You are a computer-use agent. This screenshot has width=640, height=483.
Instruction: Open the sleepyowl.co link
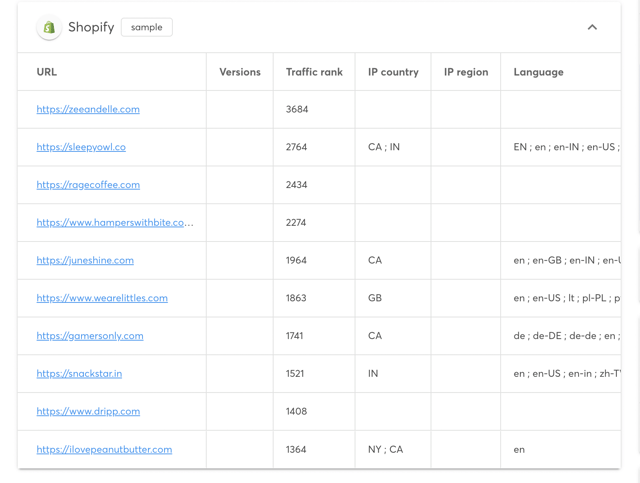[81, 147]
